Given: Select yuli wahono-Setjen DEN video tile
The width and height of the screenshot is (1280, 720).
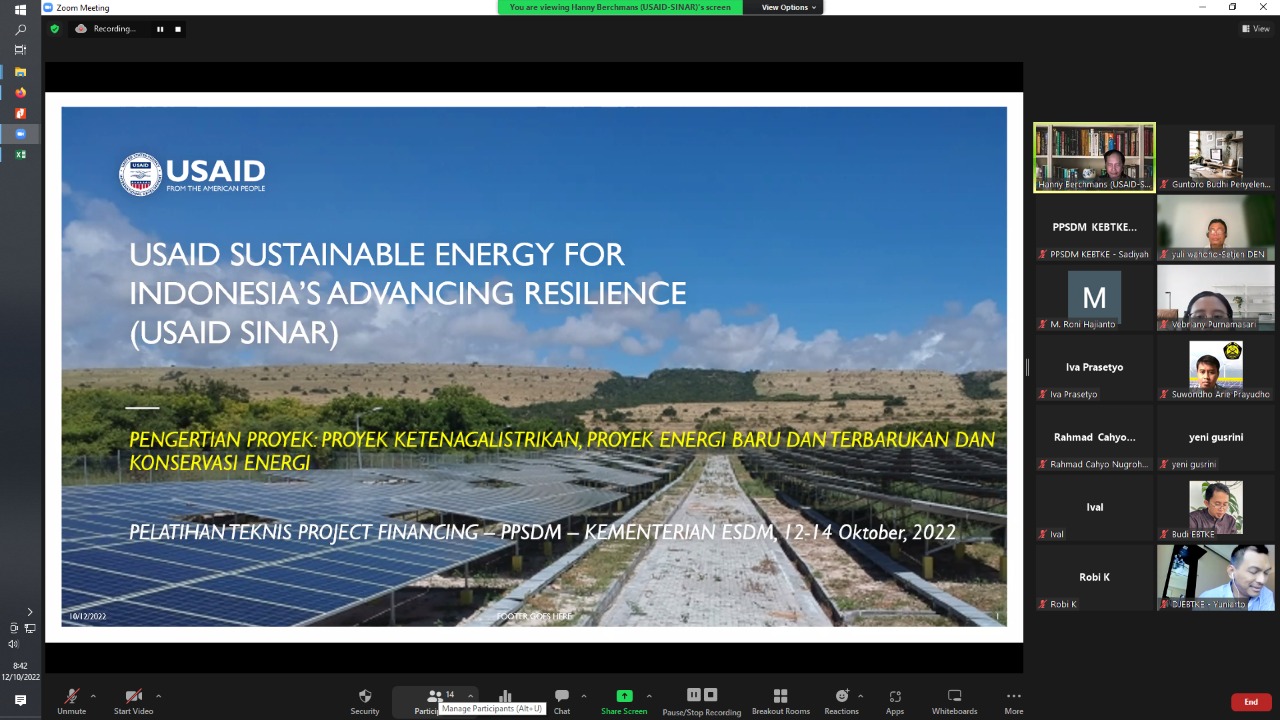Looking at the screenshot, I should point(1216,227).
